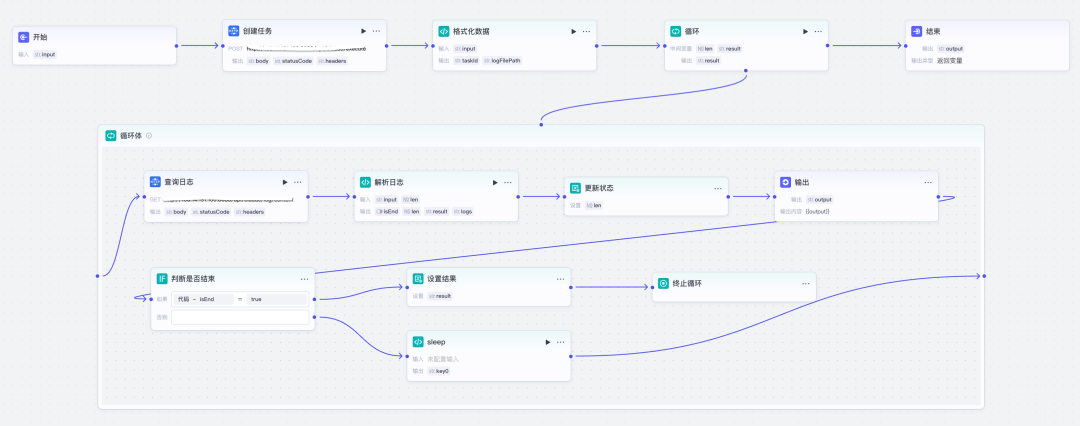Open the more menu on sleep node
The image size is (1080, 426).
(x=561, y=342)
